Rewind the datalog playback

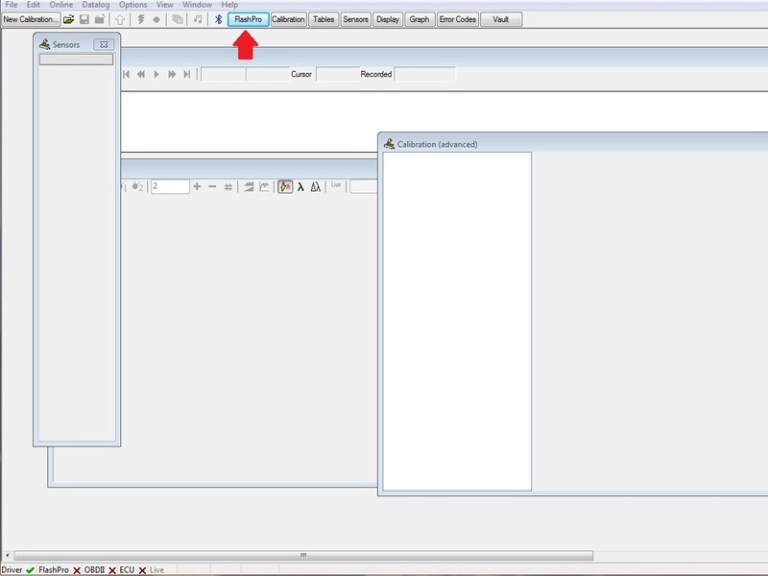(x=141, y=74)
